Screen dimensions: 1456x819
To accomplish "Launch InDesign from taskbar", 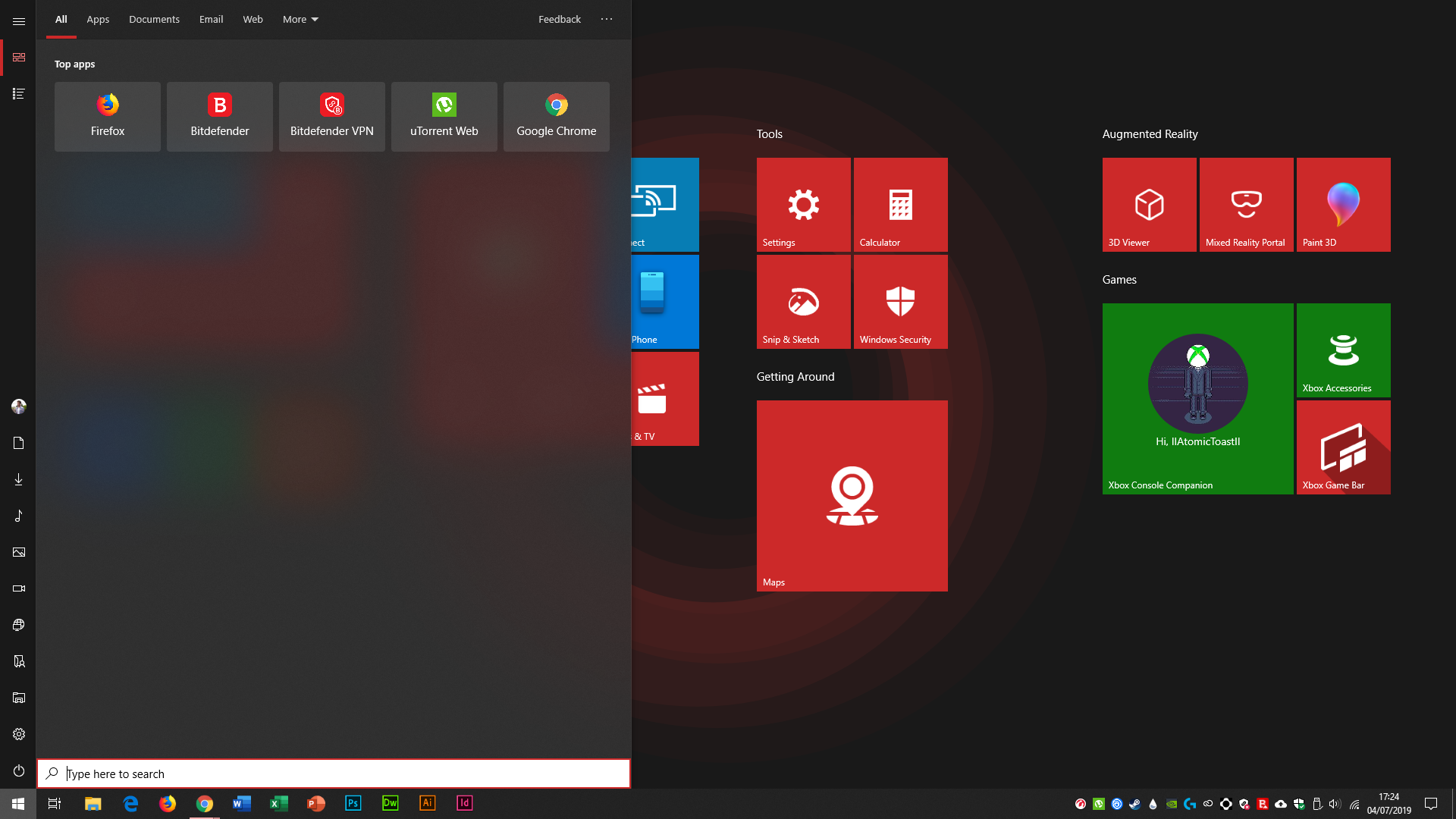I will coord(465,804).
